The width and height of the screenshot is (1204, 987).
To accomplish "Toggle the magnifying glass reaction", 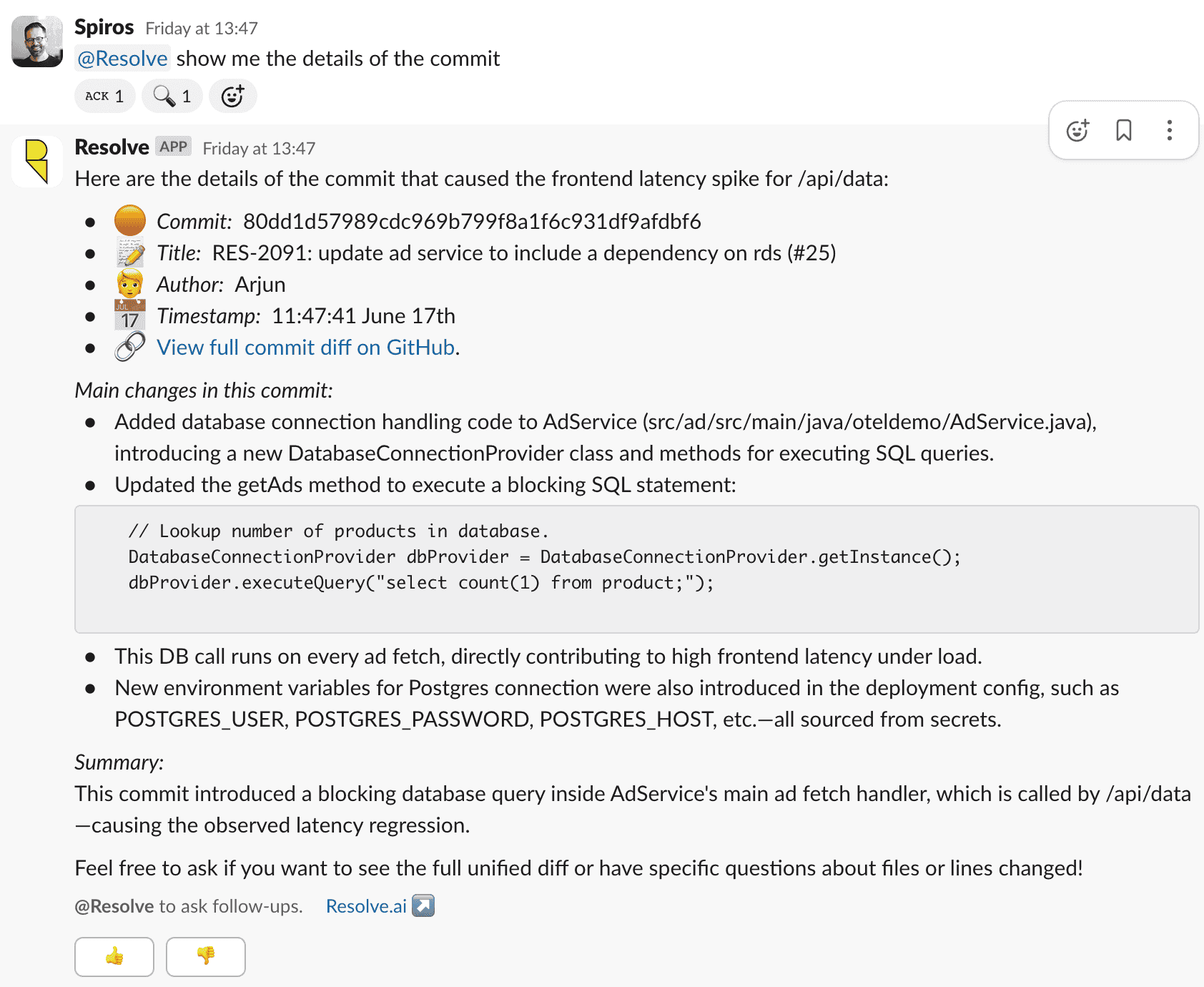I will click(x=172, y=96).
